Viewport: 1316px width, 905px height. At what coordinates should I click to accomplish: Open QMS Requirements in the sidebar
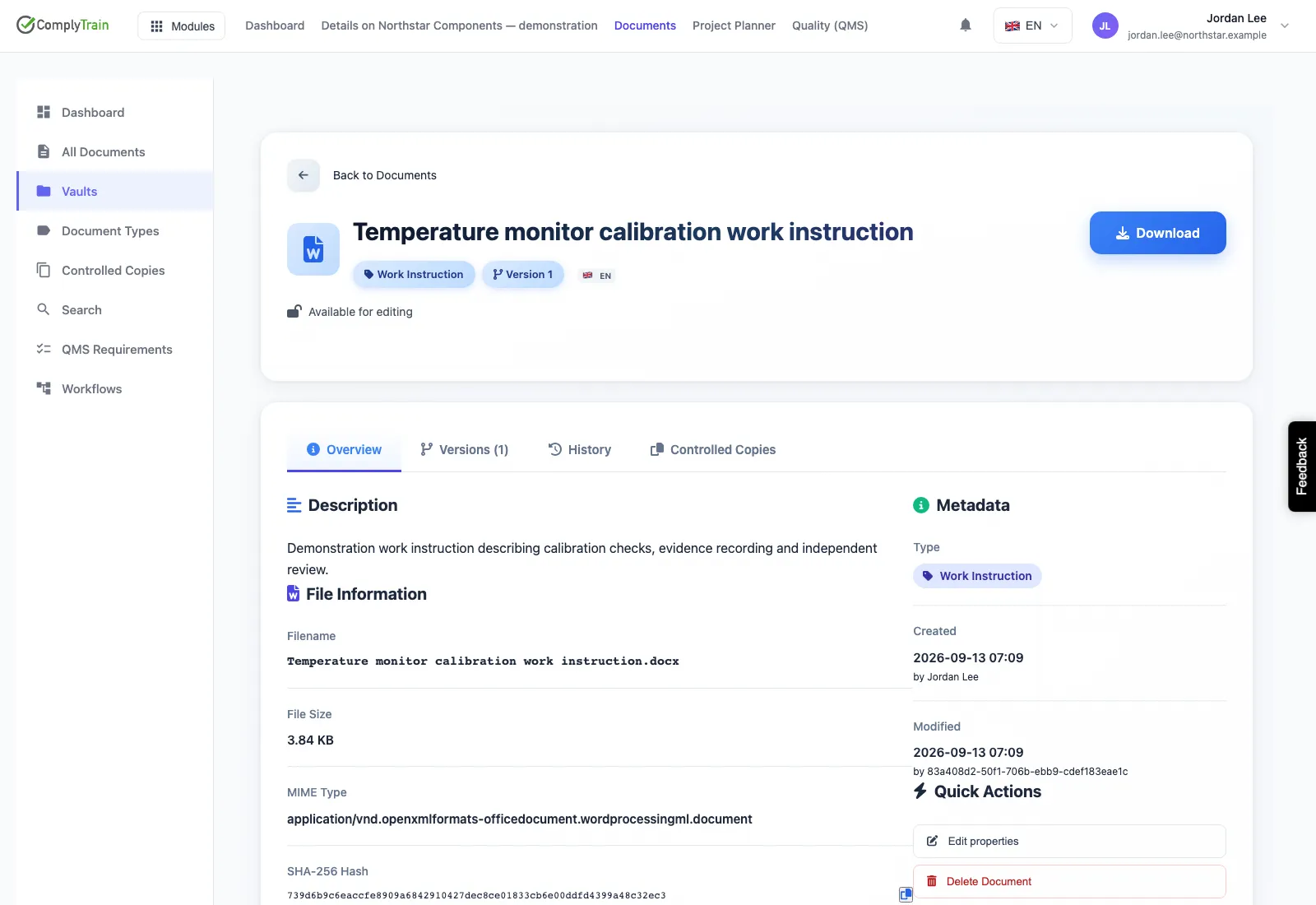coord(115,349)
